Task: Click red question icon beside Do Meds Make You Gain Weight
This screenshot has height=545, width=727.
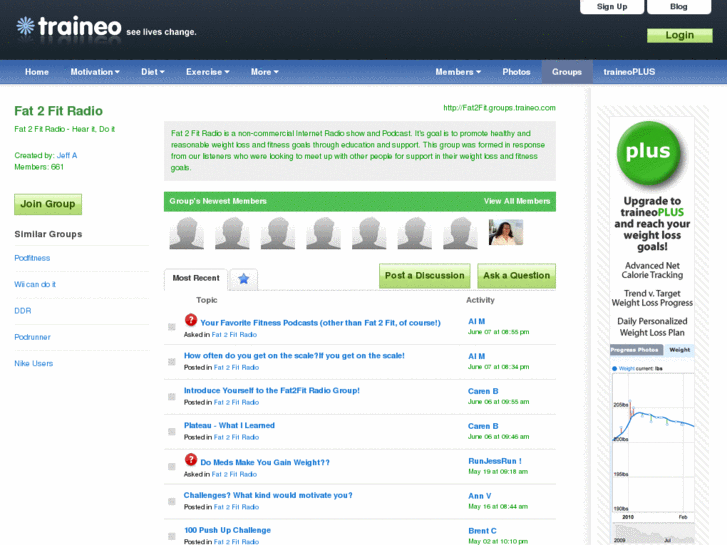Action: click(x=191, y=460)
